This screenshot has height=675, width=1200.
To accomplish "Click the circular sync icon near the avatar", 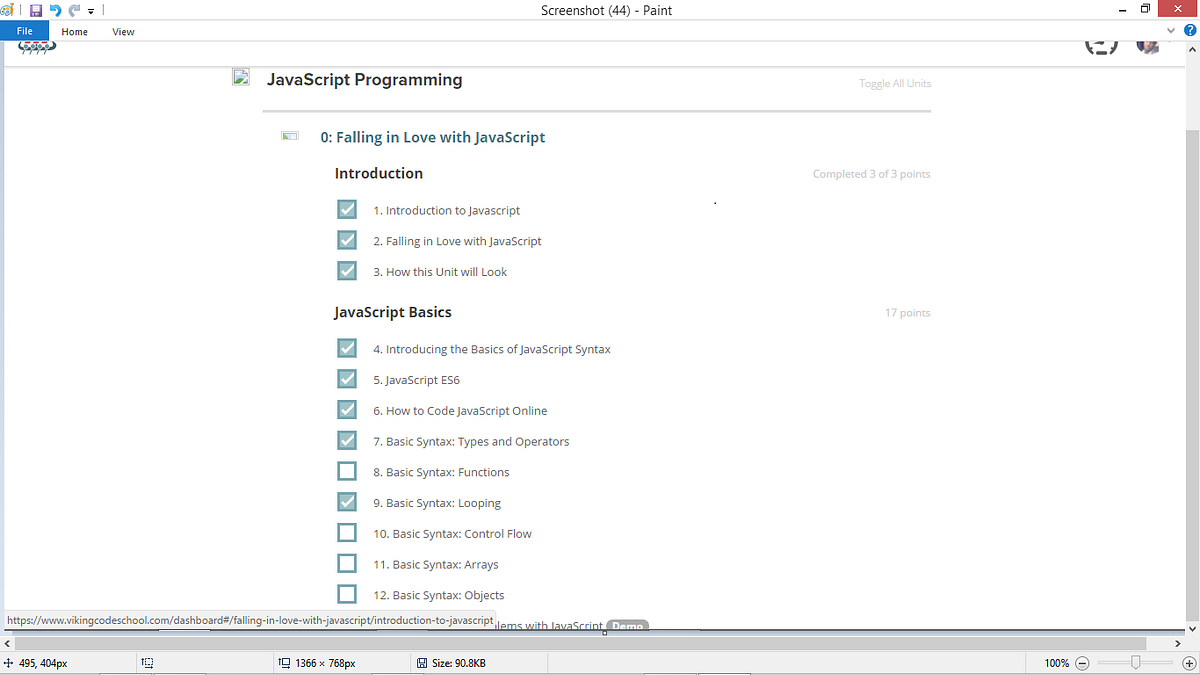I will (1101, 44).
